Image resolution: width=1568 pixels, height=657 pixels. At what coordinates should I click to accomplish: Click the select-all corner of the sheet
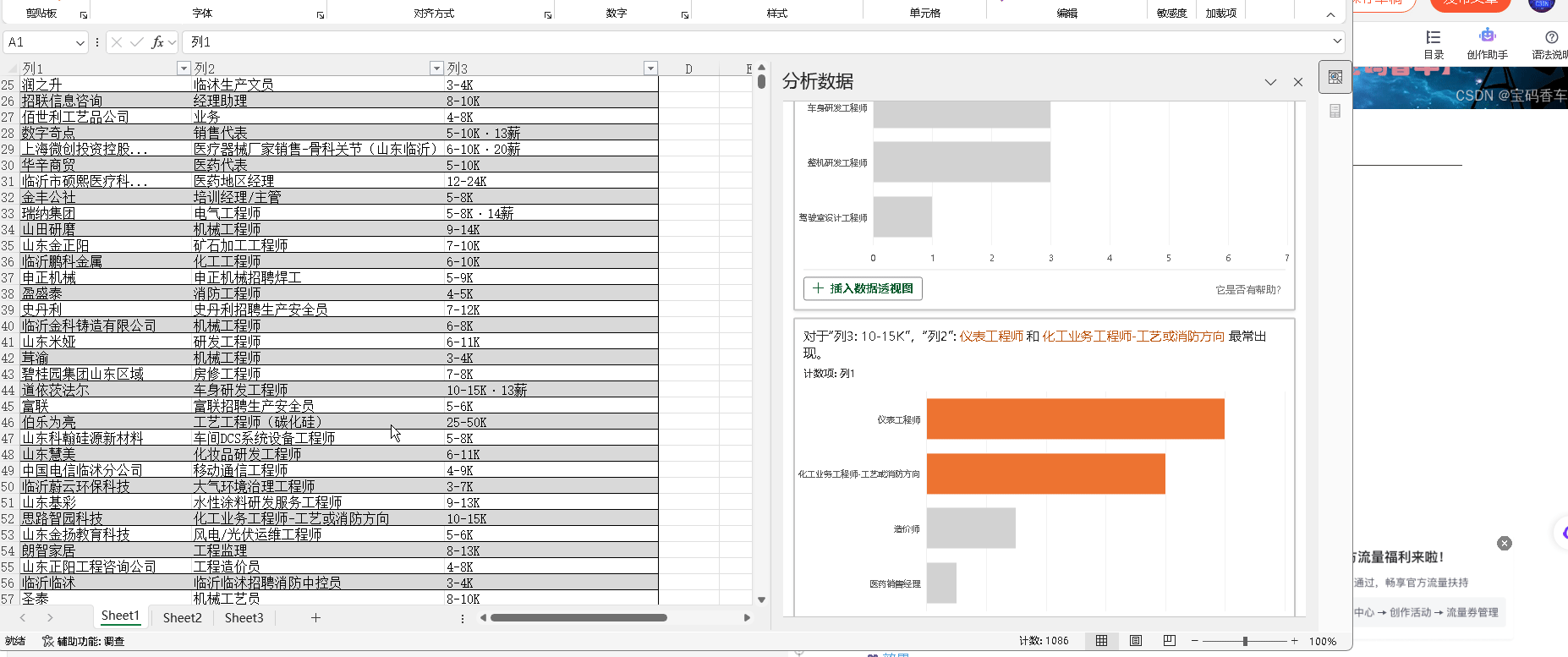pyautogui.click(x=10, y=68)
